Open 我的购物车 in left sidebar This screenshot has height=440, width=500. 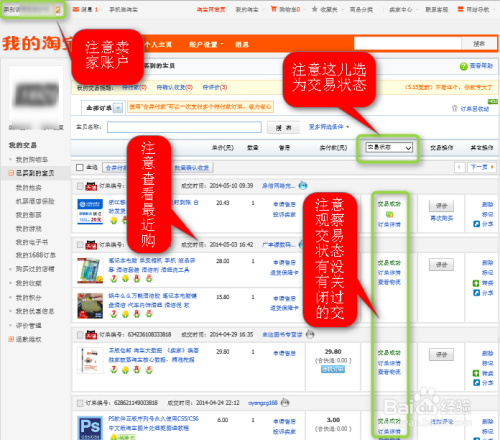coord(32,159)
